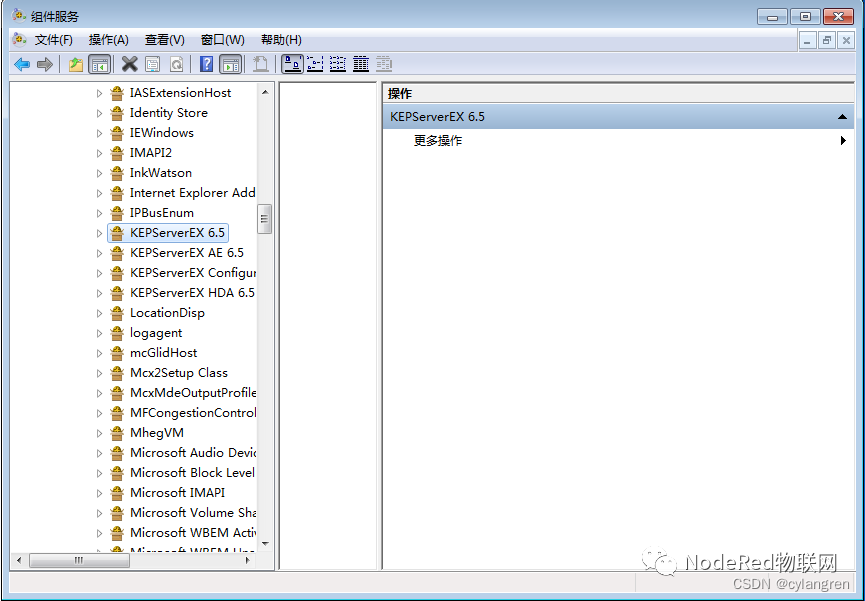Viewport: 865px width, 601px height.
Task: Select the Microsoft Volume Sha tree item
Action: (193, 513)
